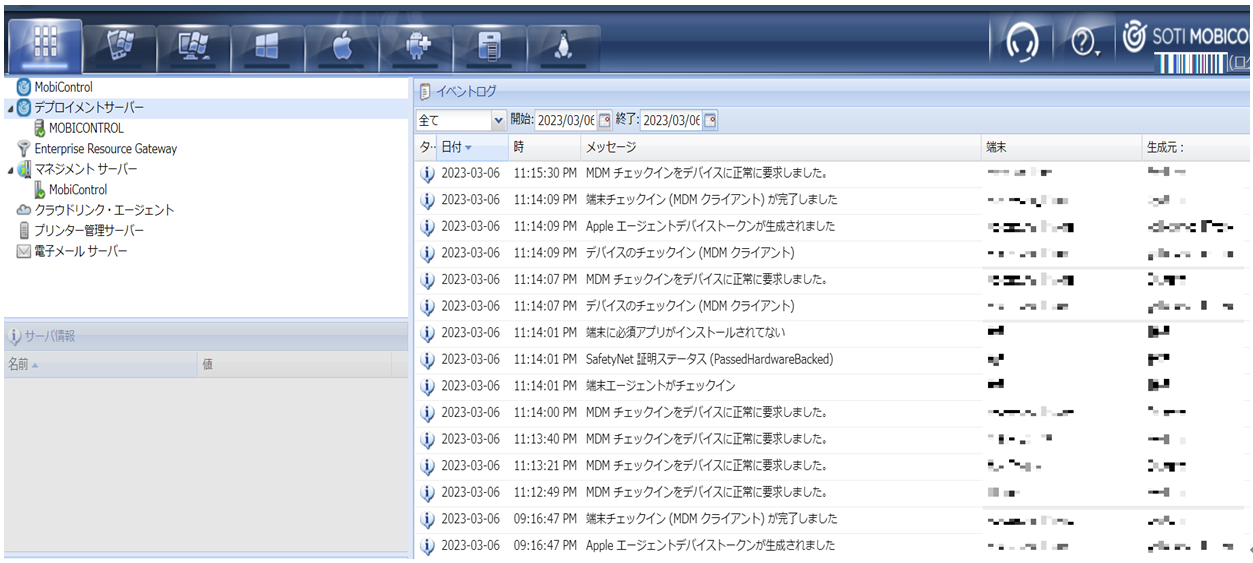Click the 時 column header

pyautogui.click(x=545, y=147)
